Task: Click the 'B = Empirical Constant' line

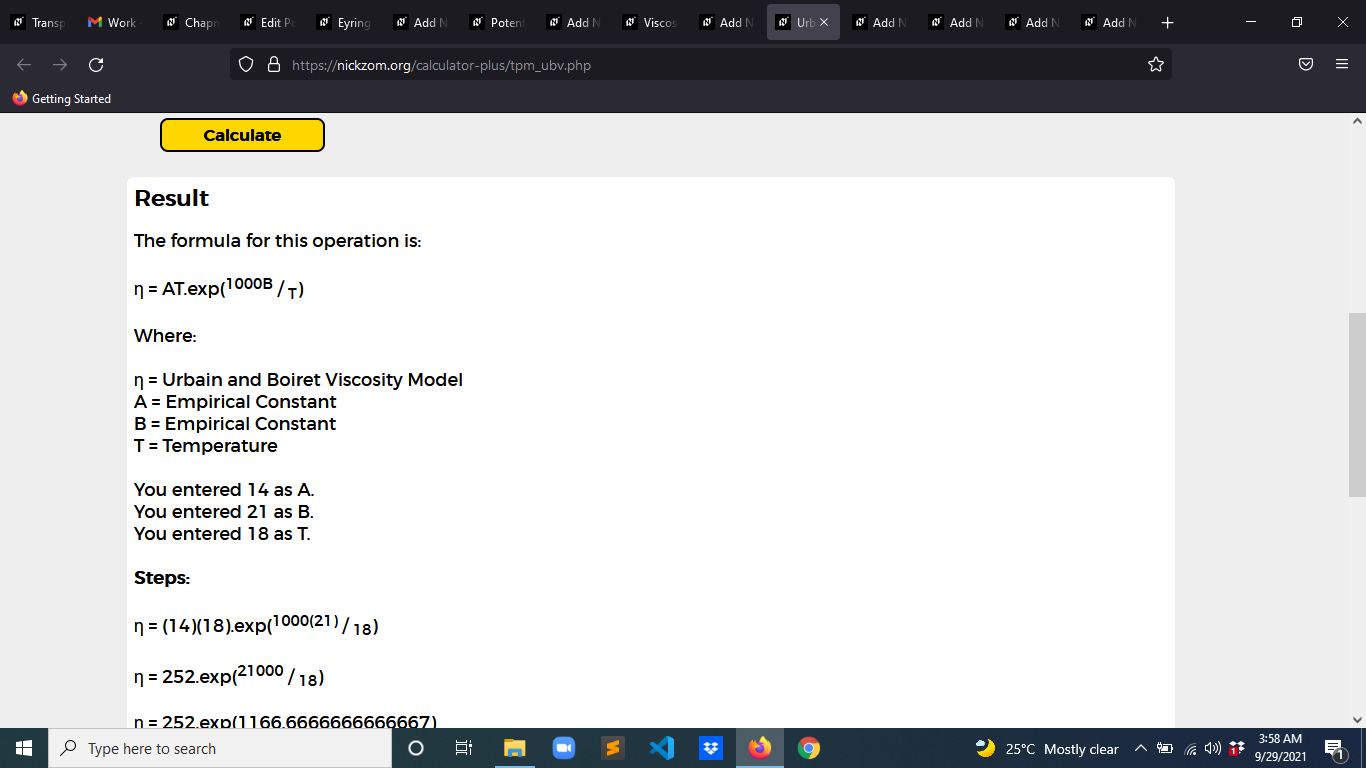Action: tap(235, 424)
